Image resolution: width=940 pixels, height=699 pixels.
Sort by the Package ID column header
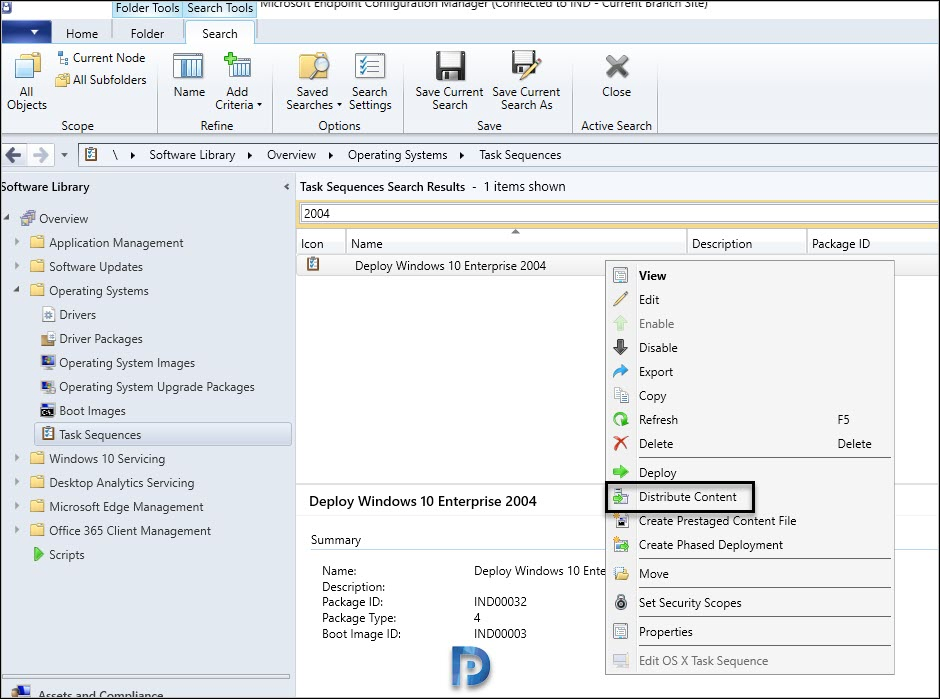point(872,243)
